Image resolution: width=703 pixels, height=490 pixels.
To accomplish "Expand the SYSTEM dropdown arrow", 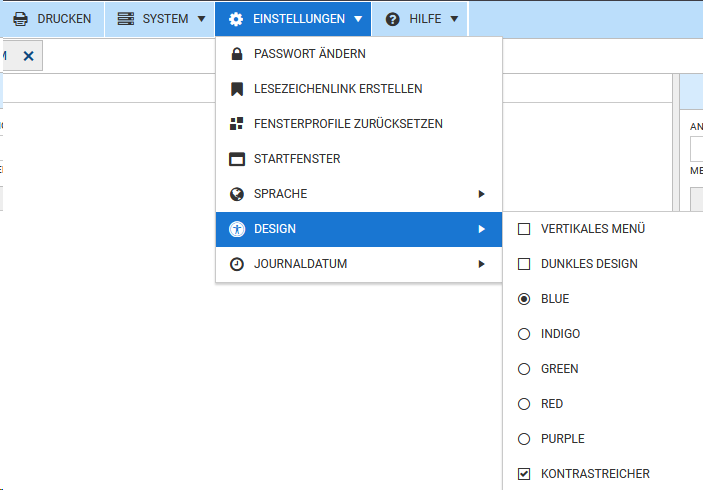I will [201, 19].
